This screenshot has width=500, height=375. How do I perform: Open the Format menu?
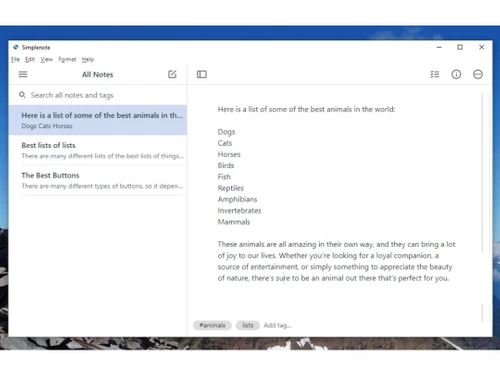(67, 59)
